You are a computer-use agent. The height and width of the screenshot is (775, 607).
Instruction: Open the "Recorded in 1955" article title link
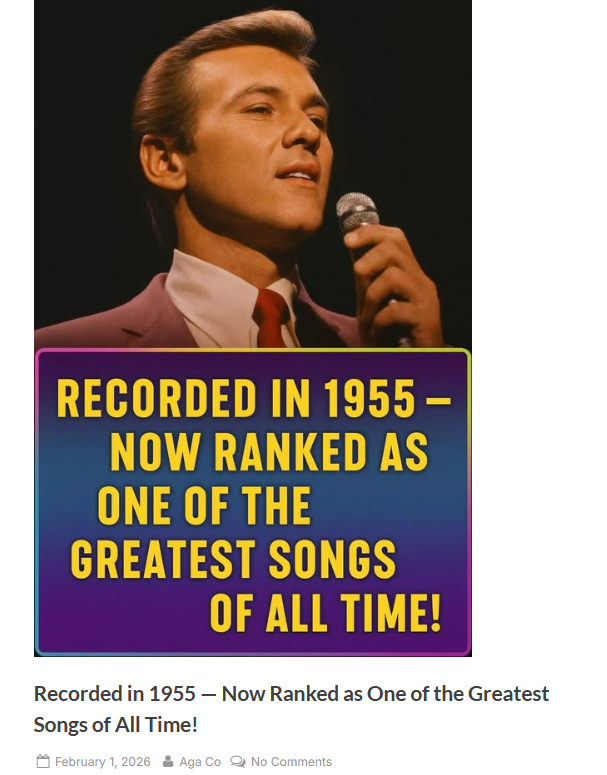pyautogui.click(x=291, y=694)
